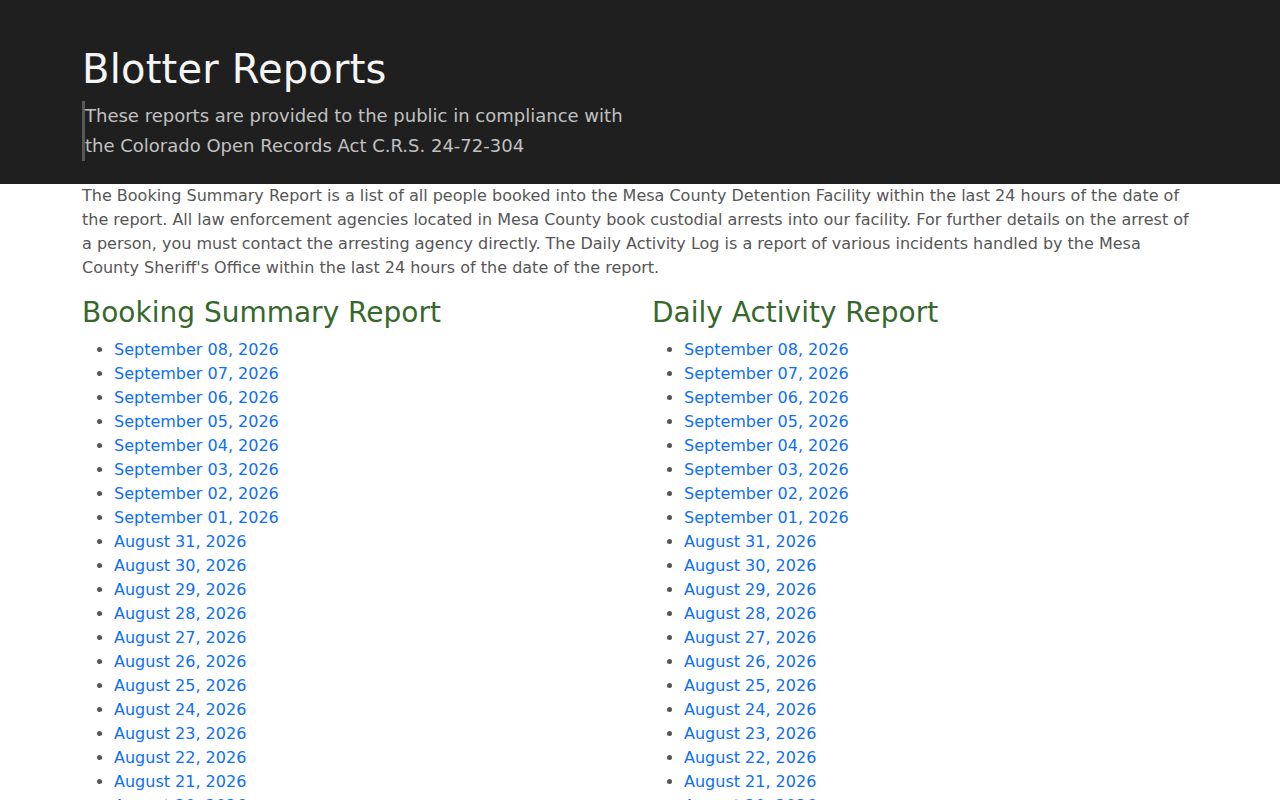Open Booking Summary Report for August 23, 2026
This screenshot has width=1280, height=800.
pos(180,733)
